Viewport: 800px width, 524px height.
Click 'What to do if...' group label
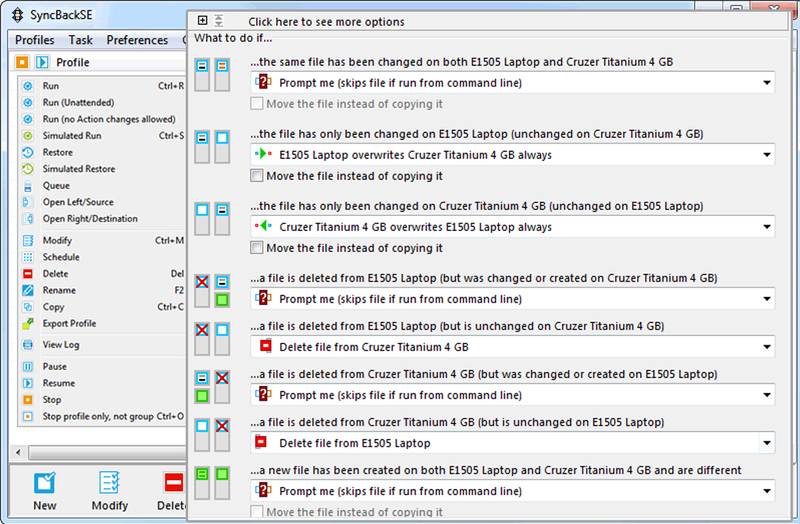click(233, 38)
